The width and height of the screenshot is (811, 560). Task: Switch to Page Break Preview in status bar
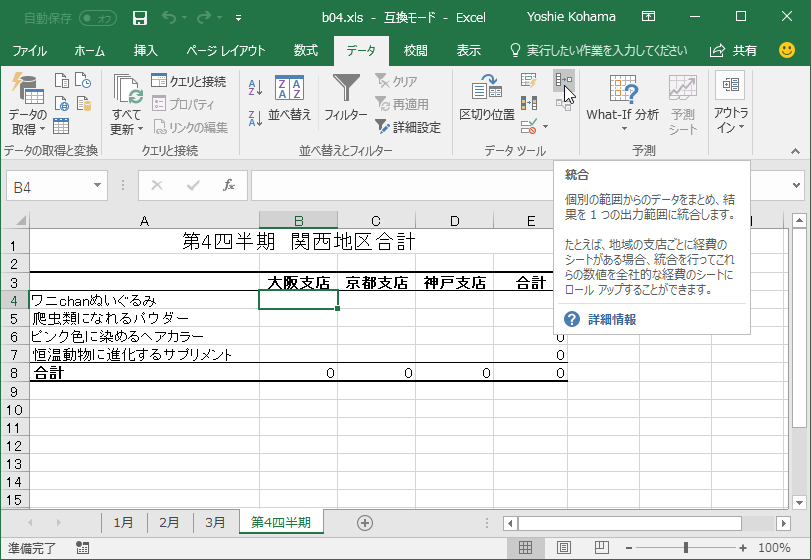(601, 547)
